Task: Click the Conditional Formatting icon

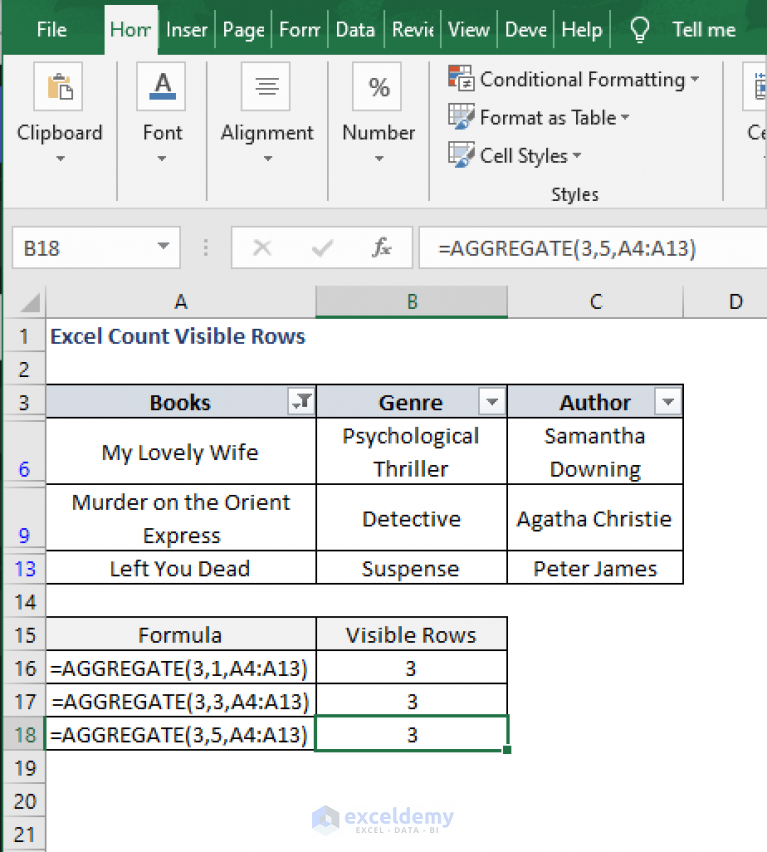Action: tap(461, 78)
